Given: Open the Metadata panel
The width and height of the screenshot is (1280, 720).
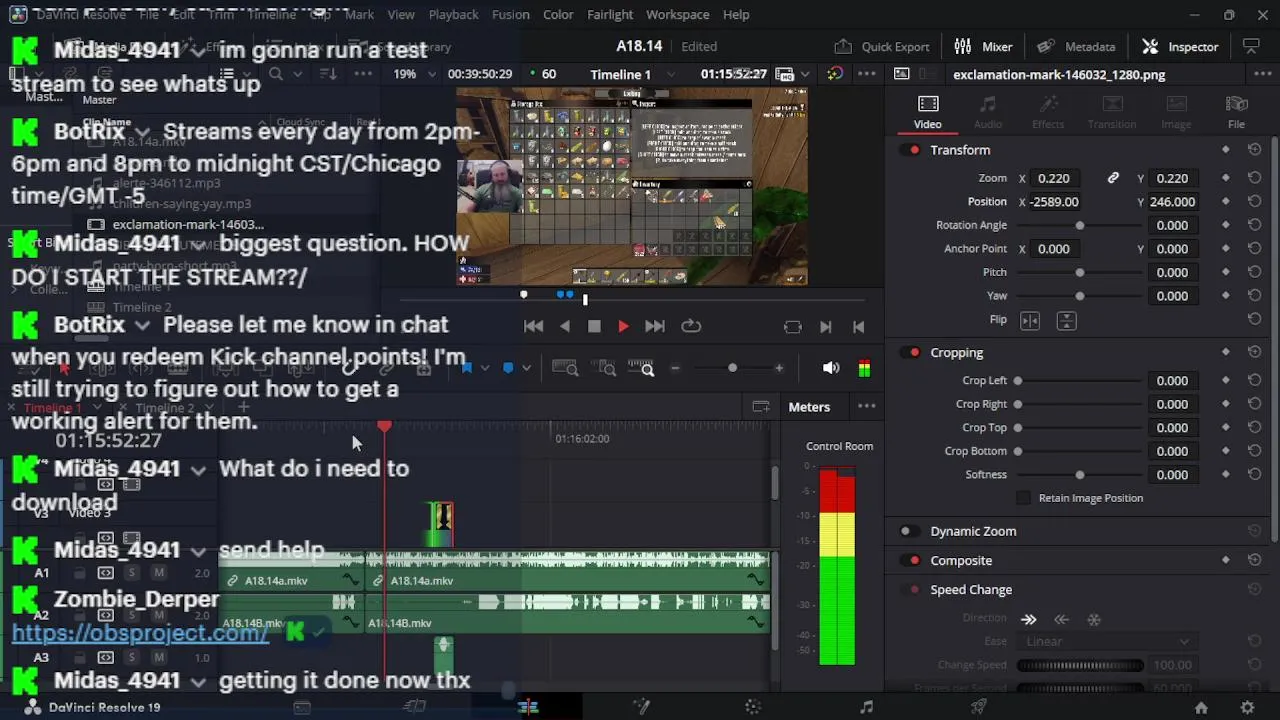Looking at the screenshot, I should 1076,46.
